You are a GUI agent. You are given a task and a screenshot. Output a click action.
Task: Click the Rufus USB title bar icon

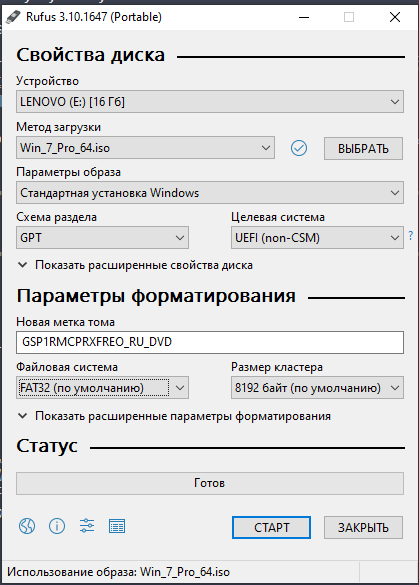(13, 17)
